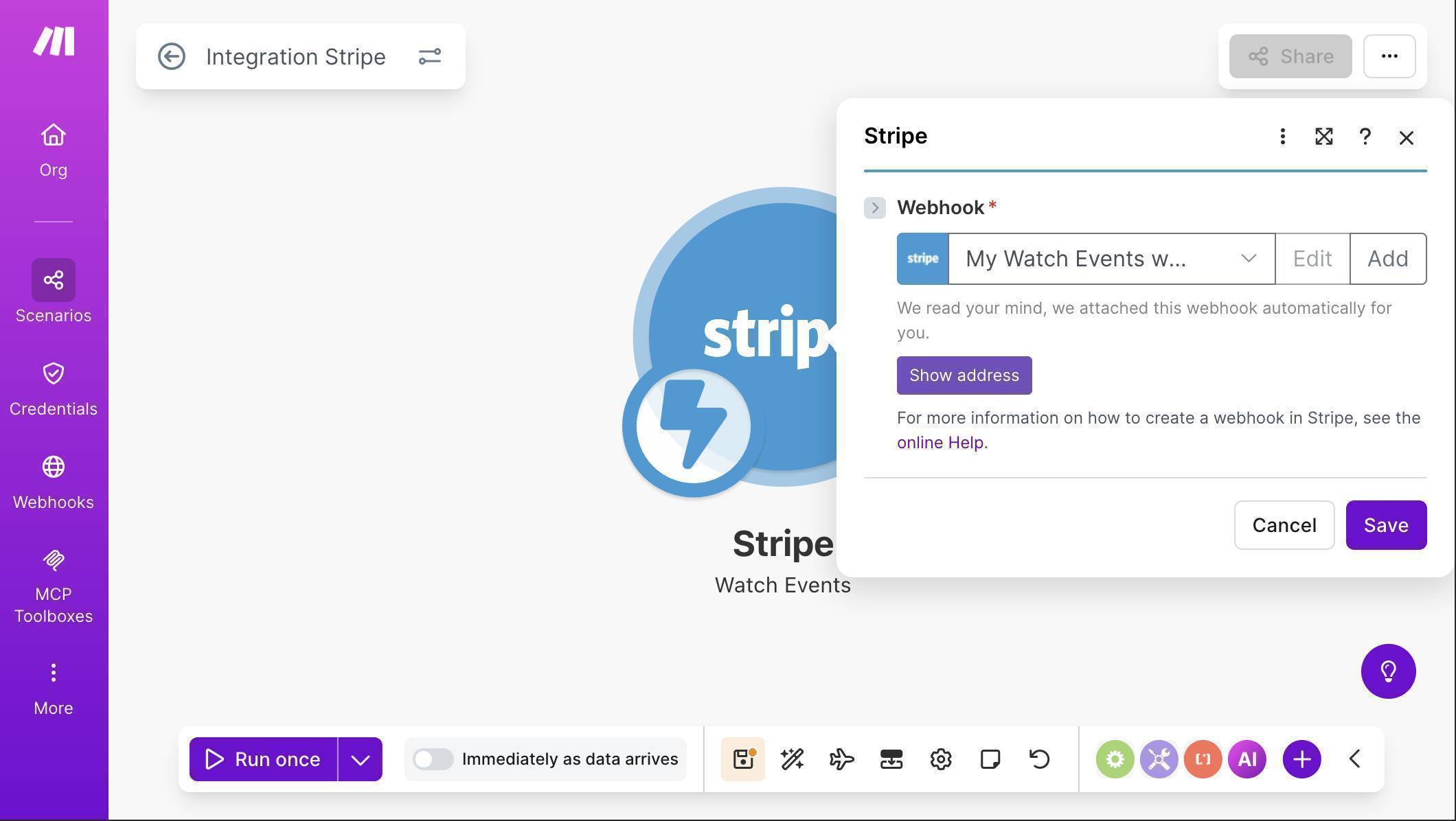Expand the Webhook section chevron
Screen dimensions: 1456x821
coord(874,207)
